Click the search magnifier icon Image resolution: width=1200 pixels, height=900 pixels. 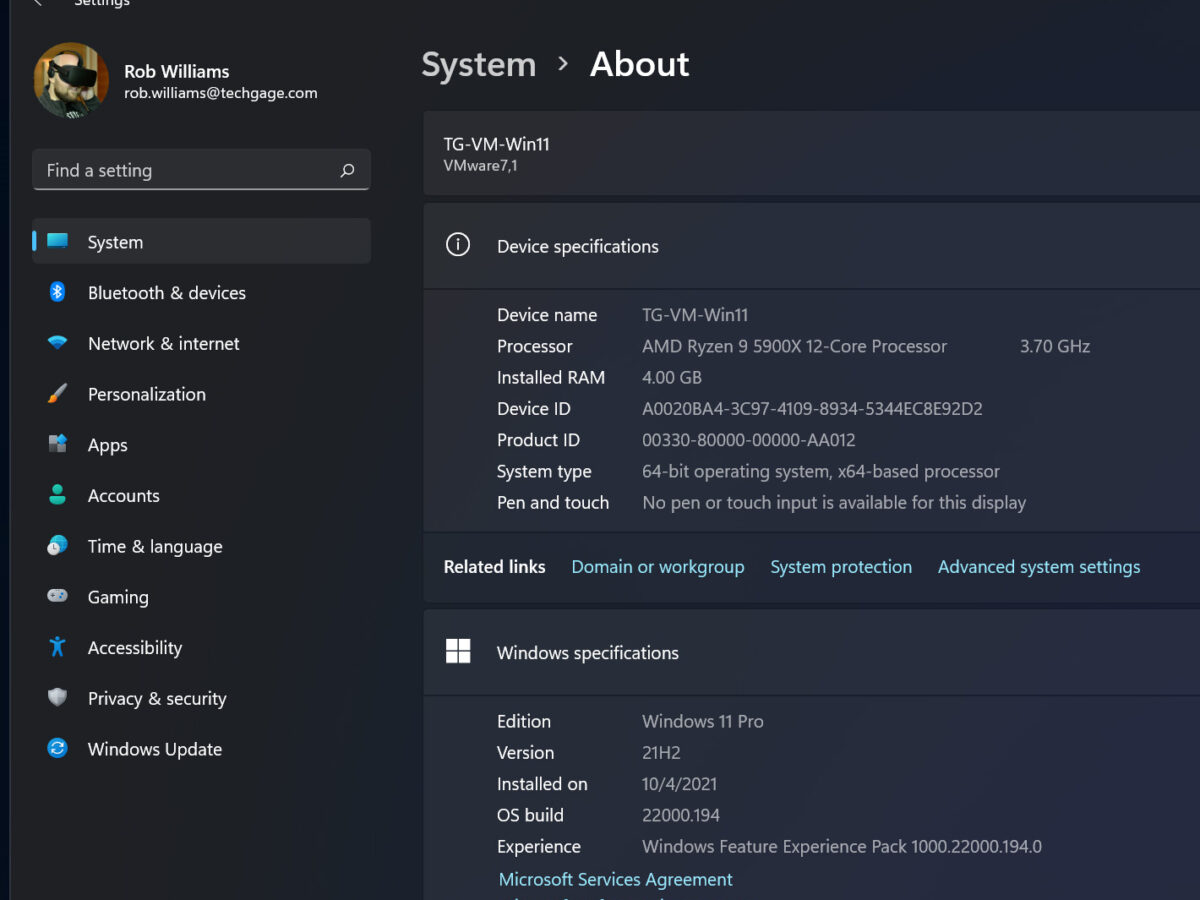click(x=347, y=171)
